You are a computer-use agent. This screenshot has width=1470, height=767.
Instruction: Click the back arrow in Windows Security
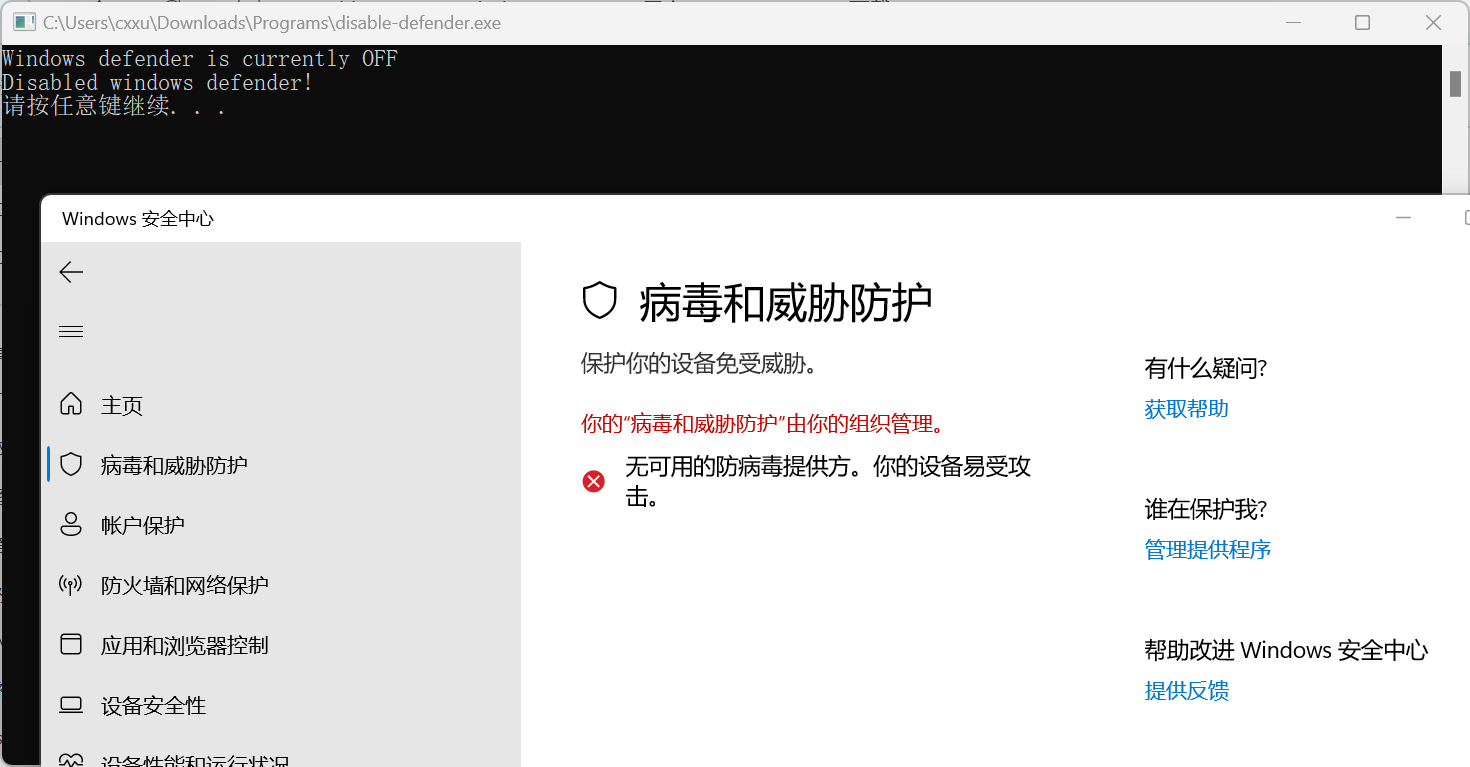pyautogui.click(x=71, y=272)
